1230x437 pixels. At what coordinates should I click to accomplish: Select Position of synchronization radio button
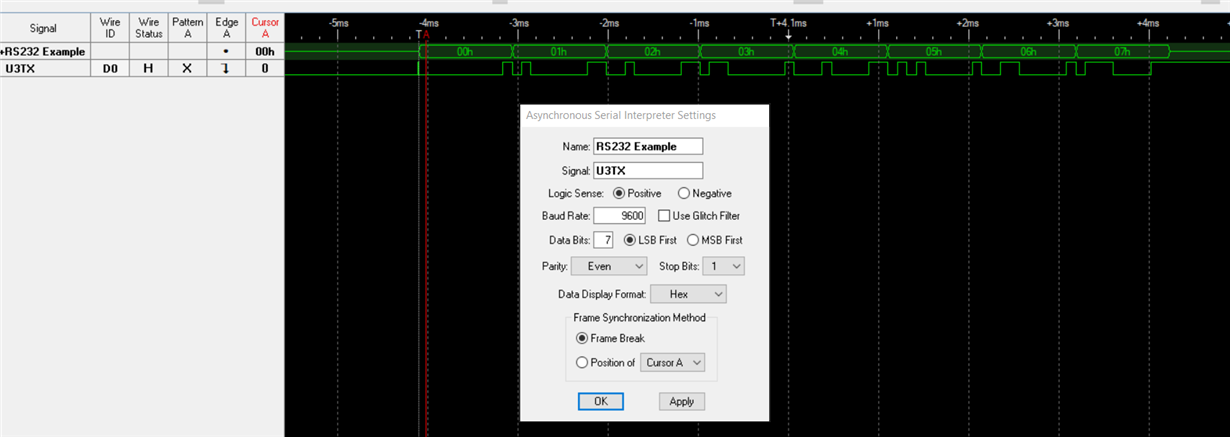(x=582, y=362)
